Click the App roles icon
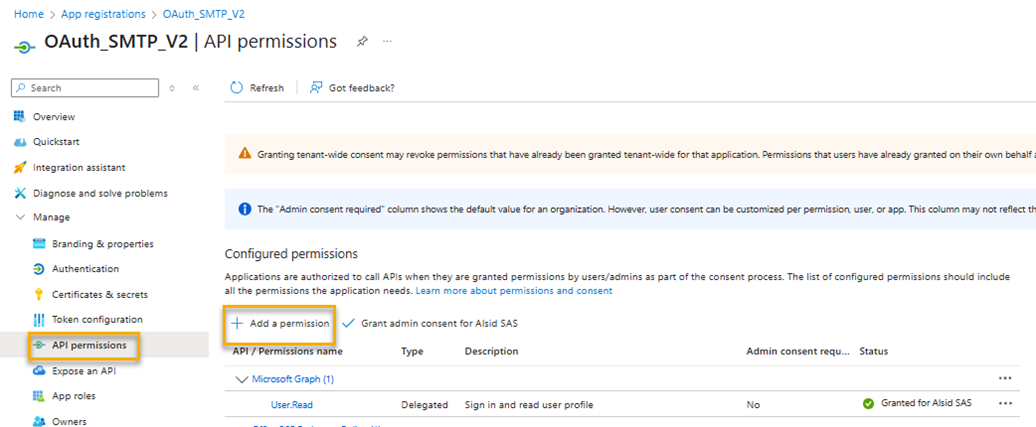 39,396
